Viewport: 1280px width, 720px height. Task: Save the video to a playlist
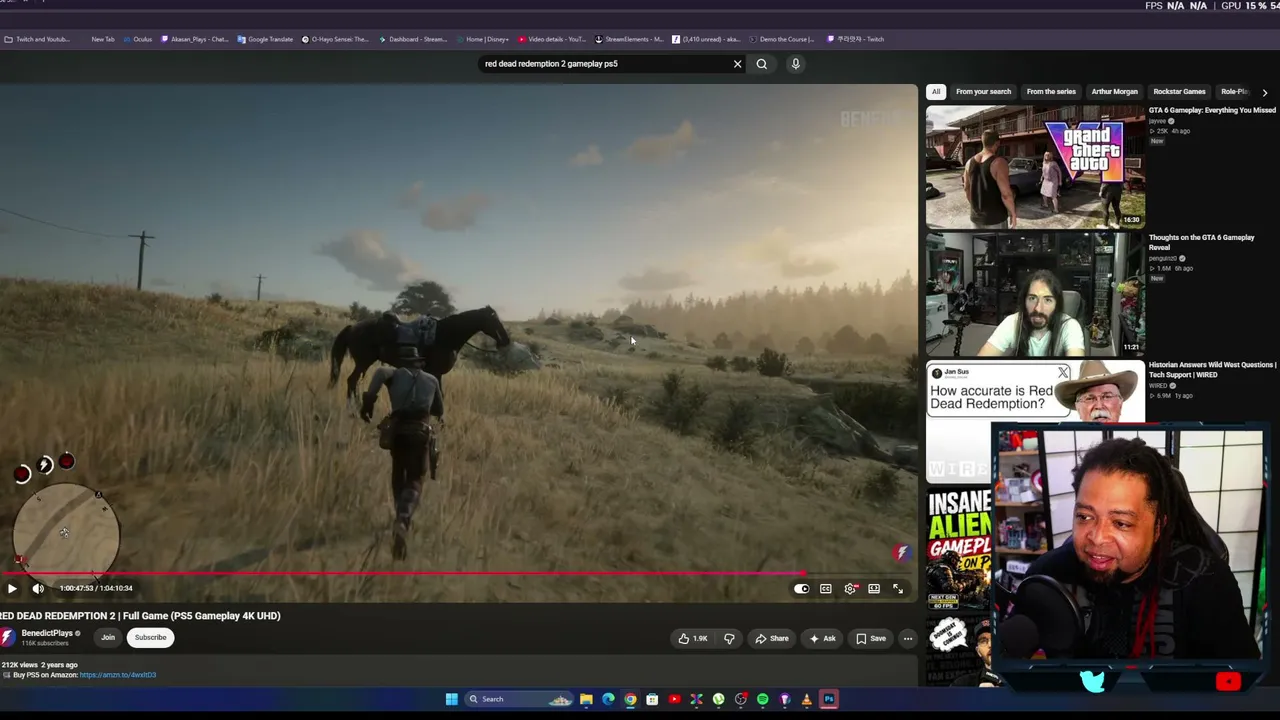tap(871, 638)
